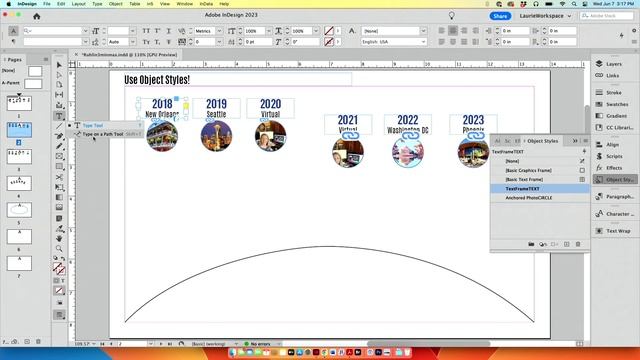The width and height of the screenshot is (640, 360).
Task: Select the Direct Selection tool
Action: 59,75
